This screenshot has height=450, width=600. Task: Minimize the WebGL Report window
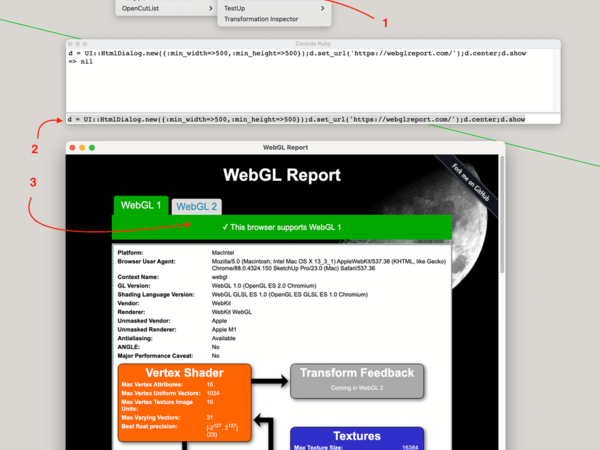[x=82, y=147]
